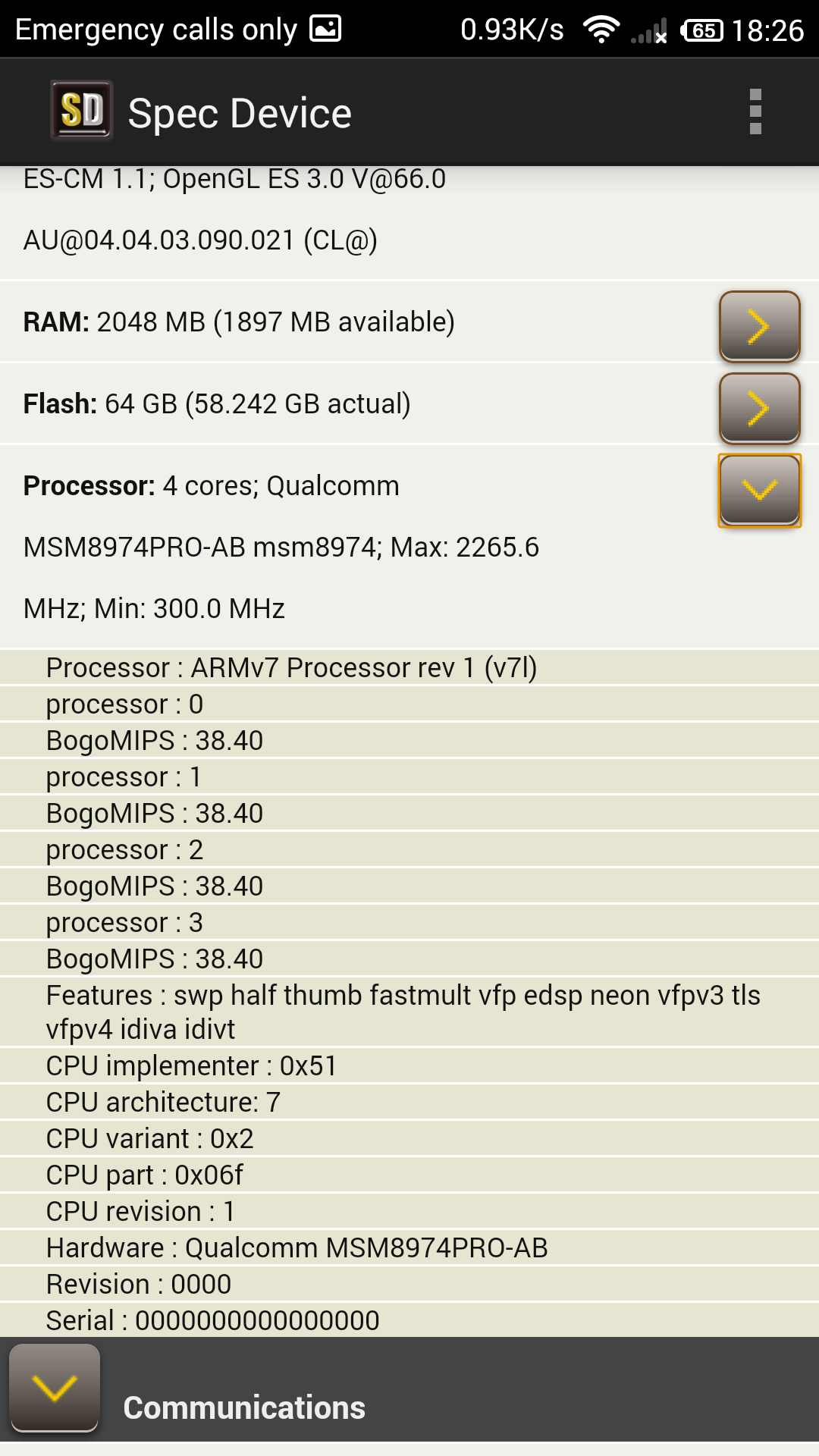Tap the clock showing 18:26
819x1456 pixels.
(x=767, y=30)
